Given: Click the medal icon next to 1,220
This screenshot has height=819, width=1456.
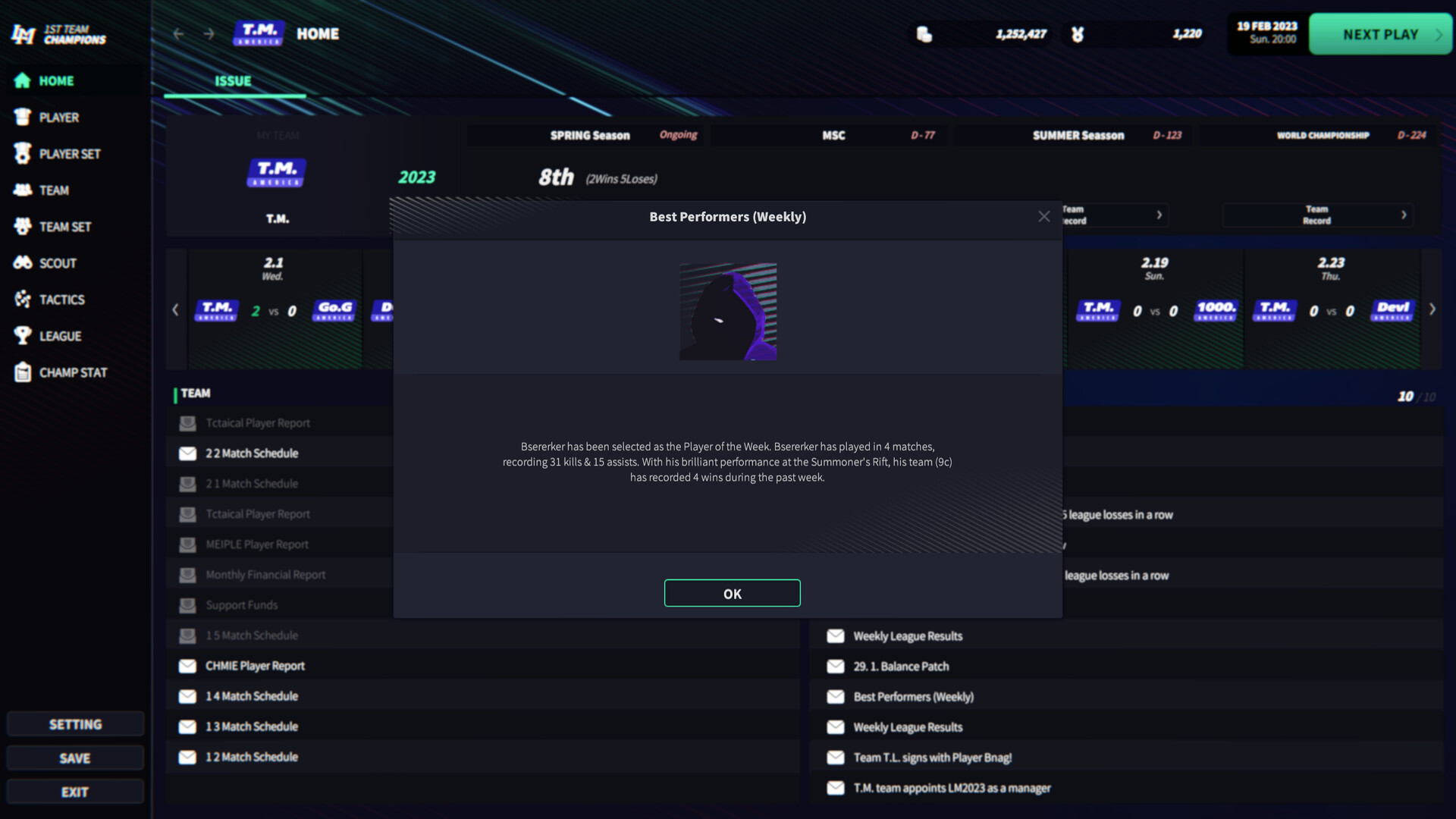Looking at the screenshot, I should [x=1079, y=34].
